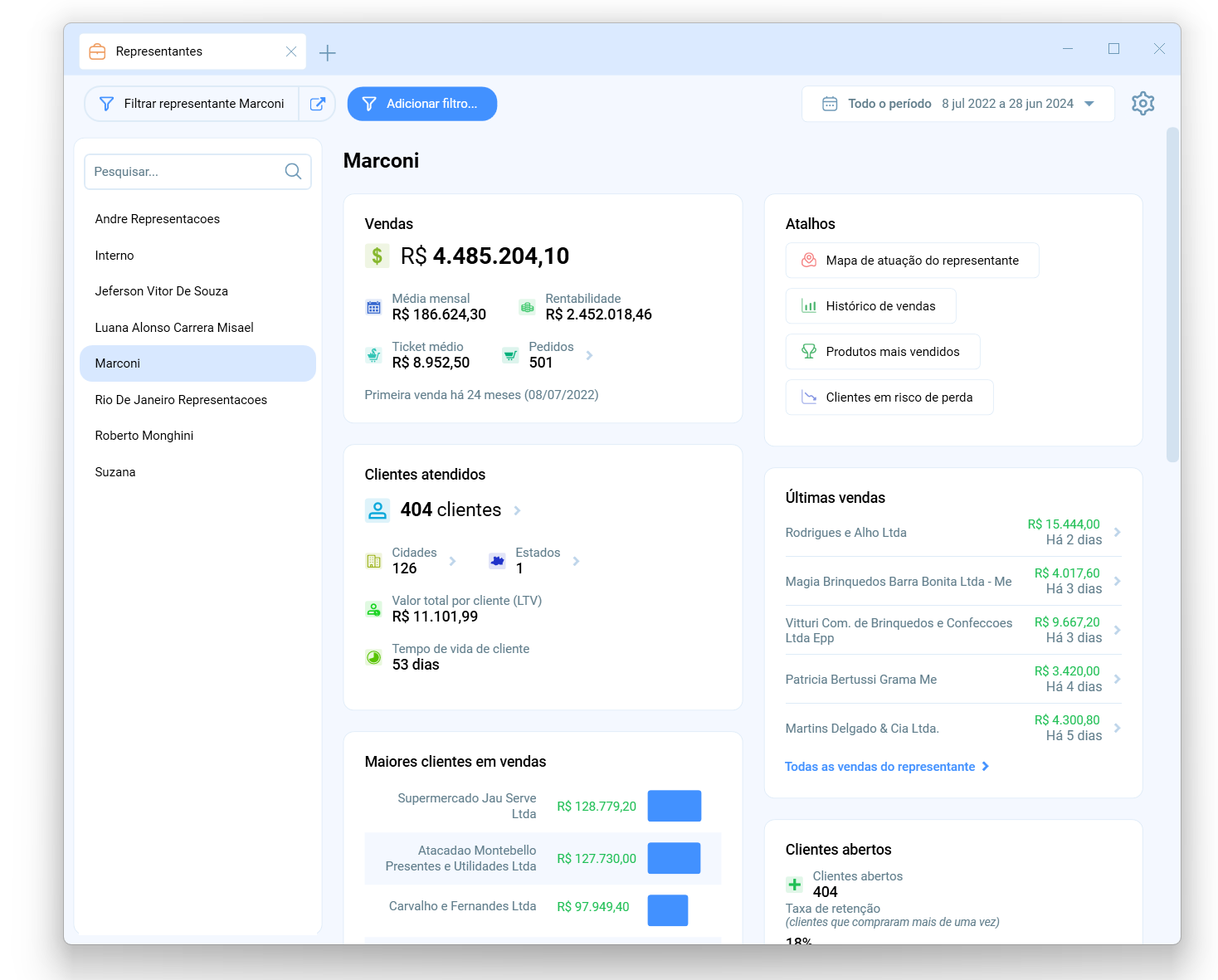The width and height of the screenshot is (1218, 980).
Task: Click the Estados map icon
Action: pyautogui.click(x=497, y=561)
